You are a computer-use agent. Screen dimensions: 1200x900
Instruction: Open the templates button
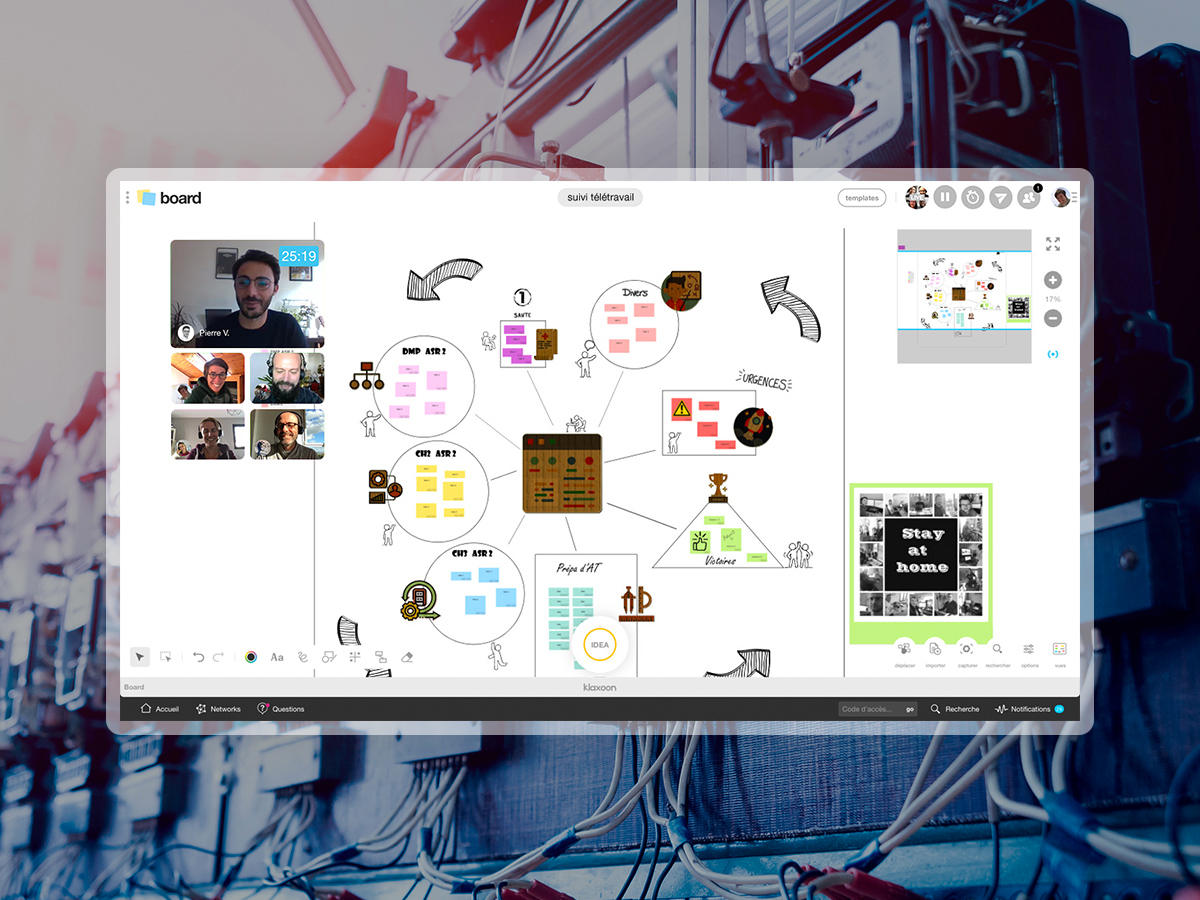pyautogui.click(x=862, y=198)
